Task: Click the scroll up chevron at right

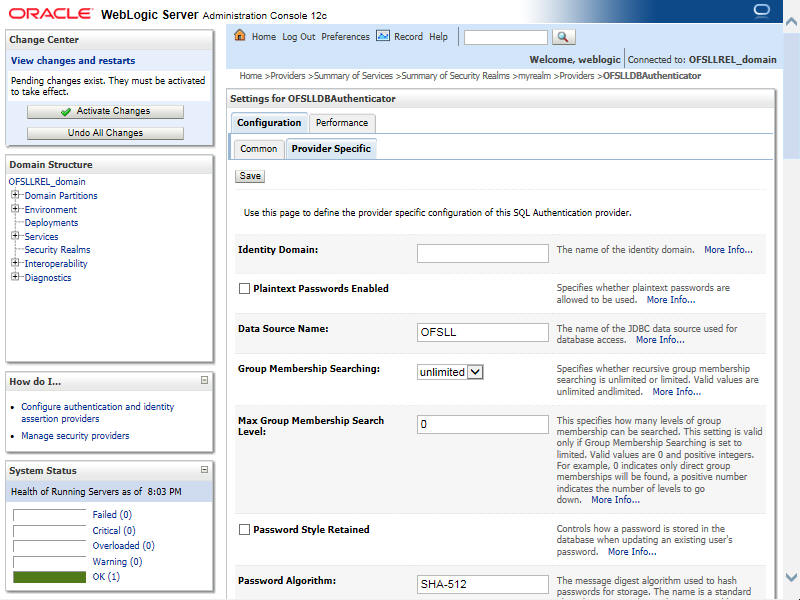Action: point(791,21)
